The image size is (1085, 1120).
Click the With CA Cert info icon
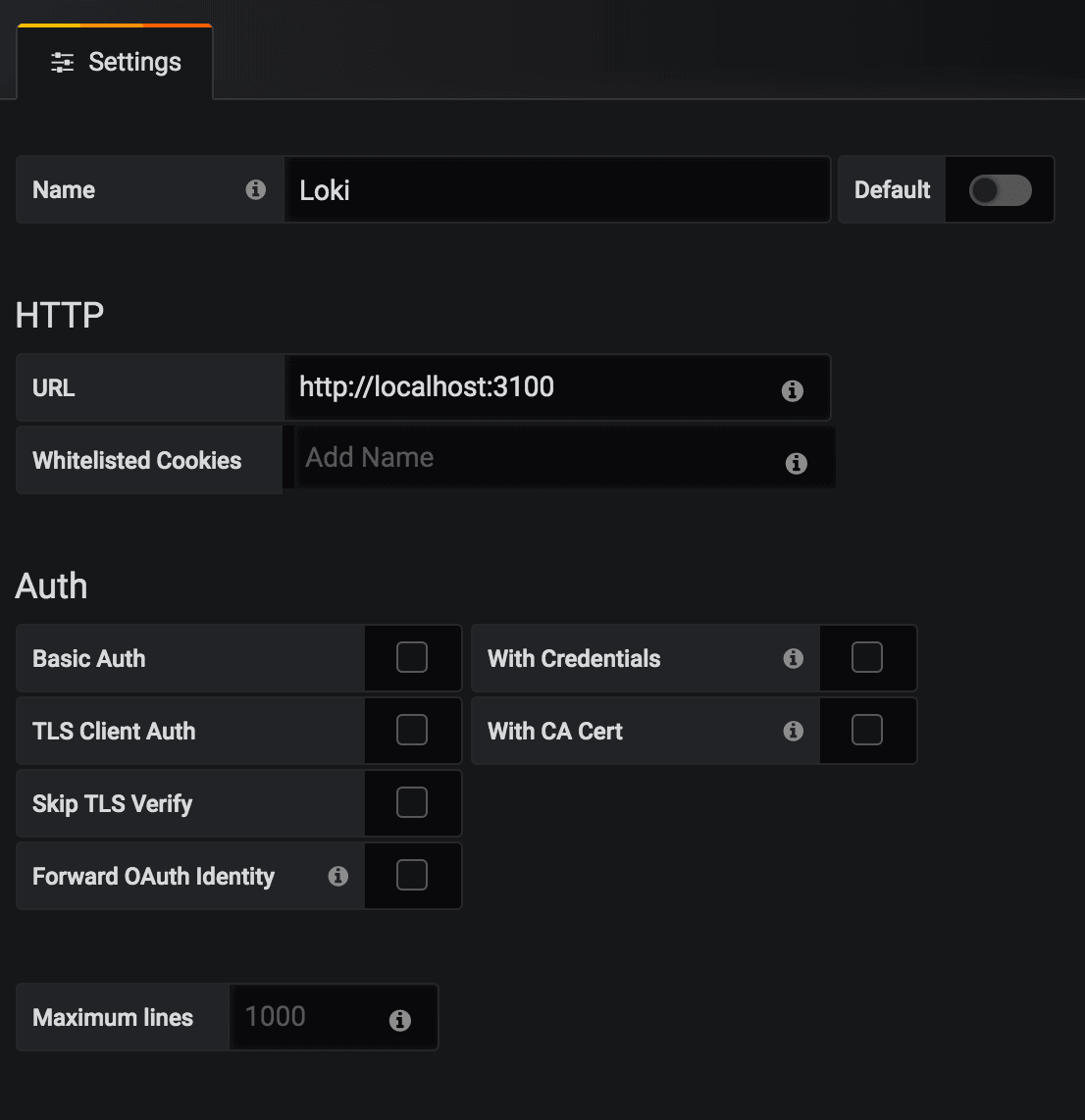[x=794, y=731]
